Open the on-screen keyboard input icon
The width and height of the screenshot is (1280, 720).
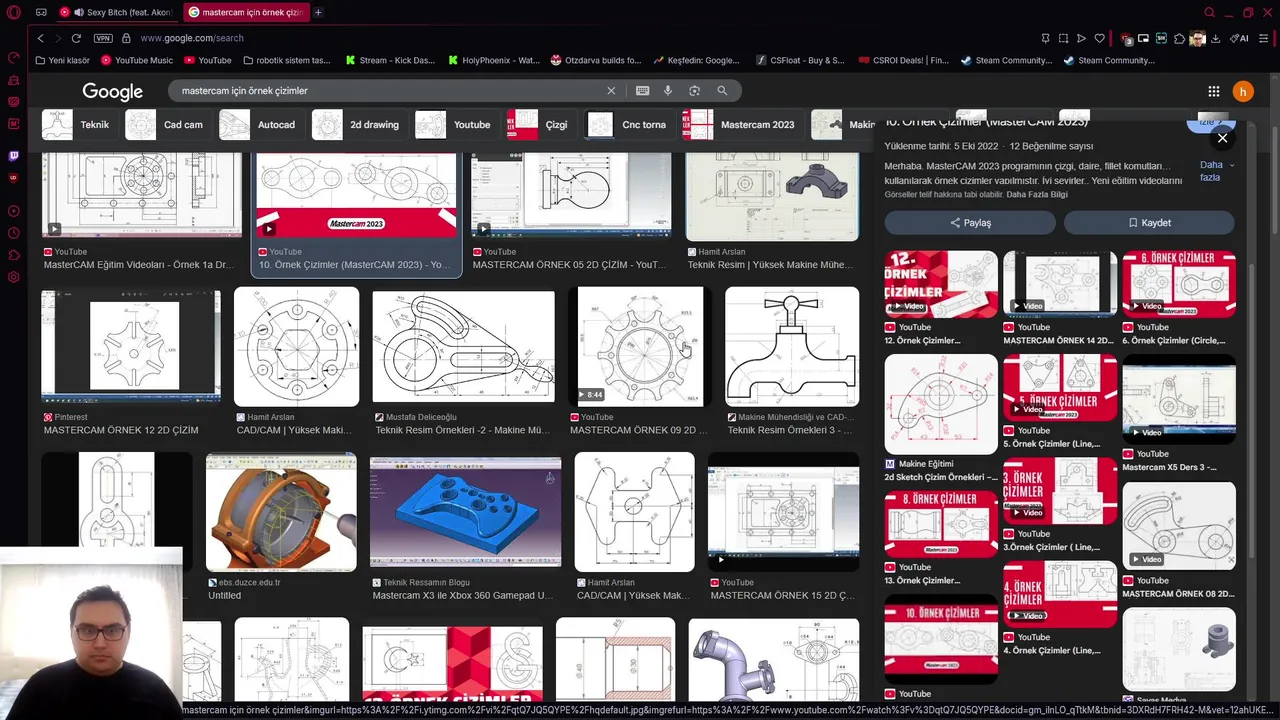[642, 90]
